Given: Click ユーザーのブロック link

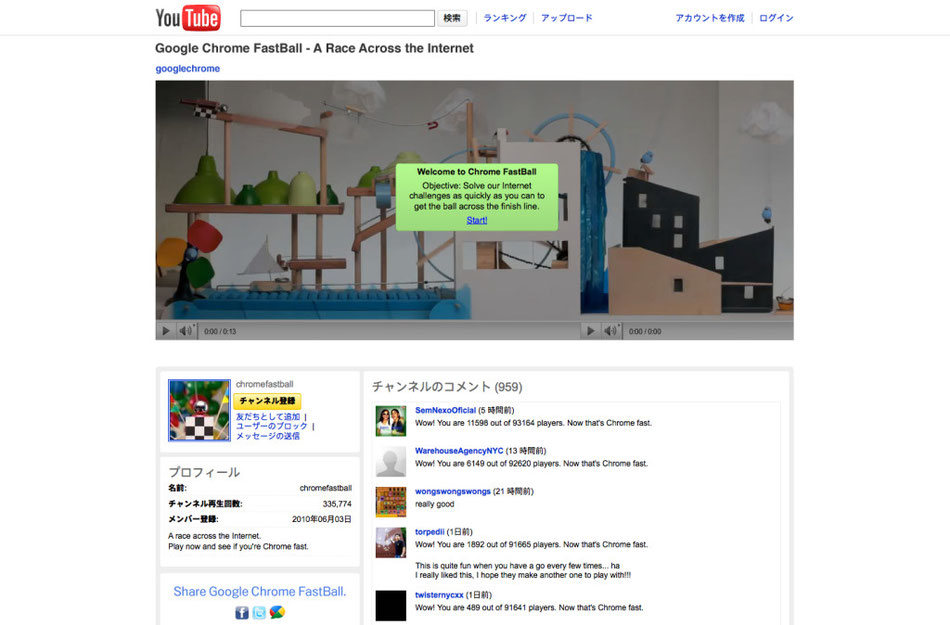Looking at the screenshot, I should (x=271, y=426).
